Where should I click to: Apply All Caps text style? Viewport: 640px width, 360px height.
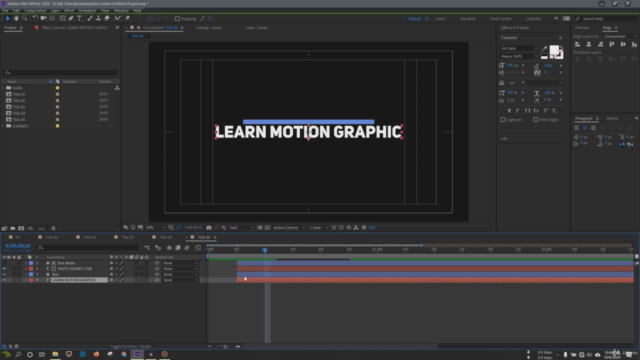tap(527, 111)
